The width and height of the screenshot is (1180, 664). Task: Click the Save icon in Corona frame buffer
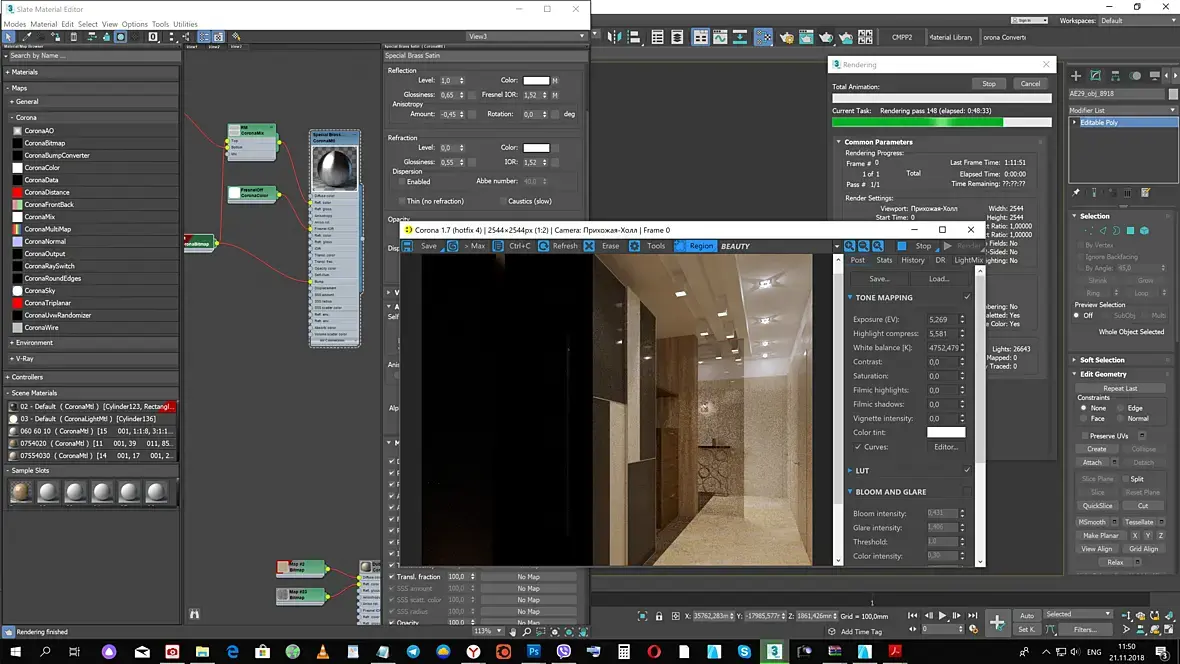click(407, 246)
